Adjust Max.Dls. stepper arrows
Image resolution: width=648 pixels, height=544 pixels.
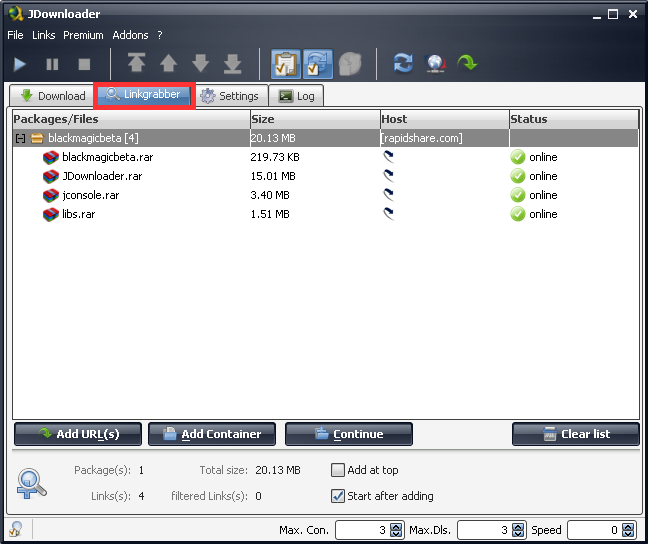point(518,530)
